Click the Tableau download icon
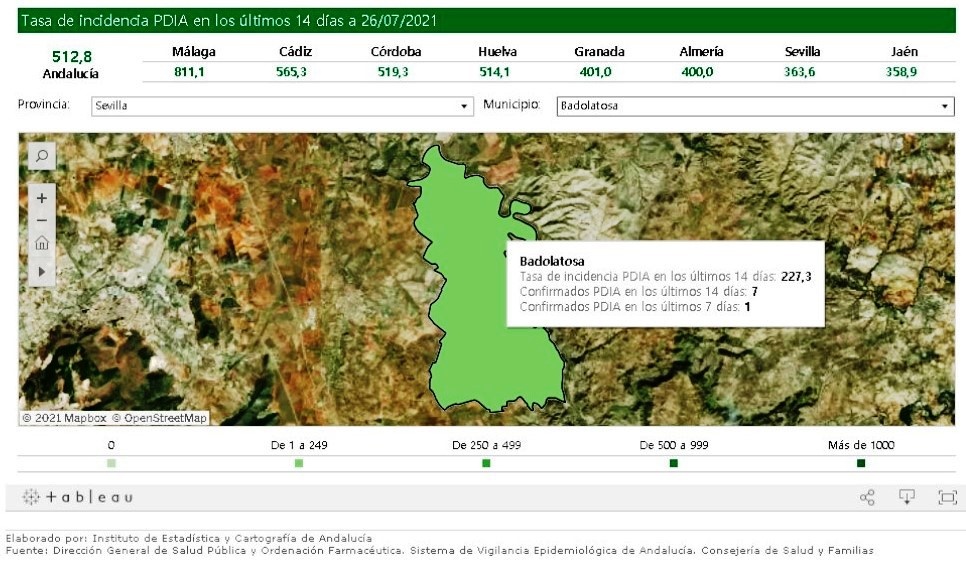Image resolution: width=966 pixels, height=567 pixels. 907,497
